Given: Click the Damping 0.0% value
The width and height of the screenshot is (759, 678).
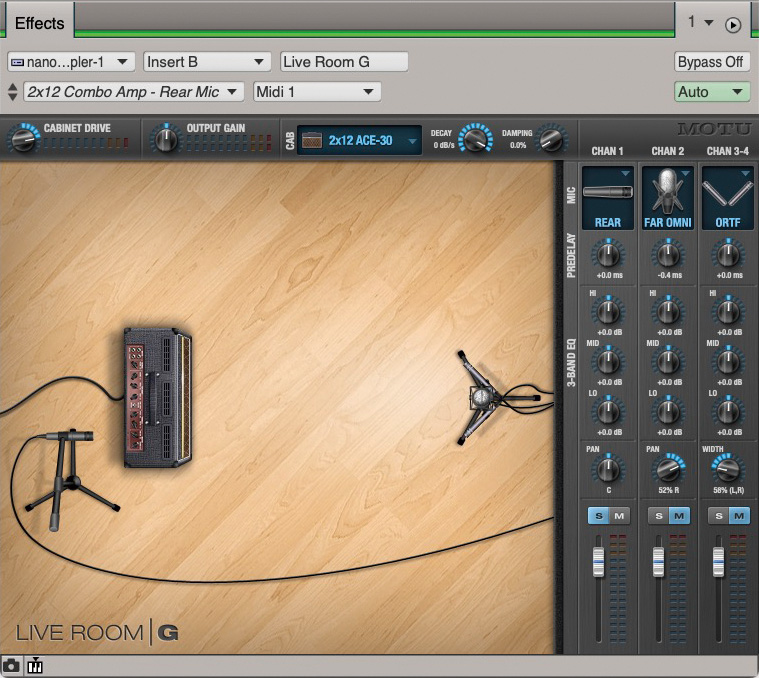Looking at the screenshot, I should (517, 145).
